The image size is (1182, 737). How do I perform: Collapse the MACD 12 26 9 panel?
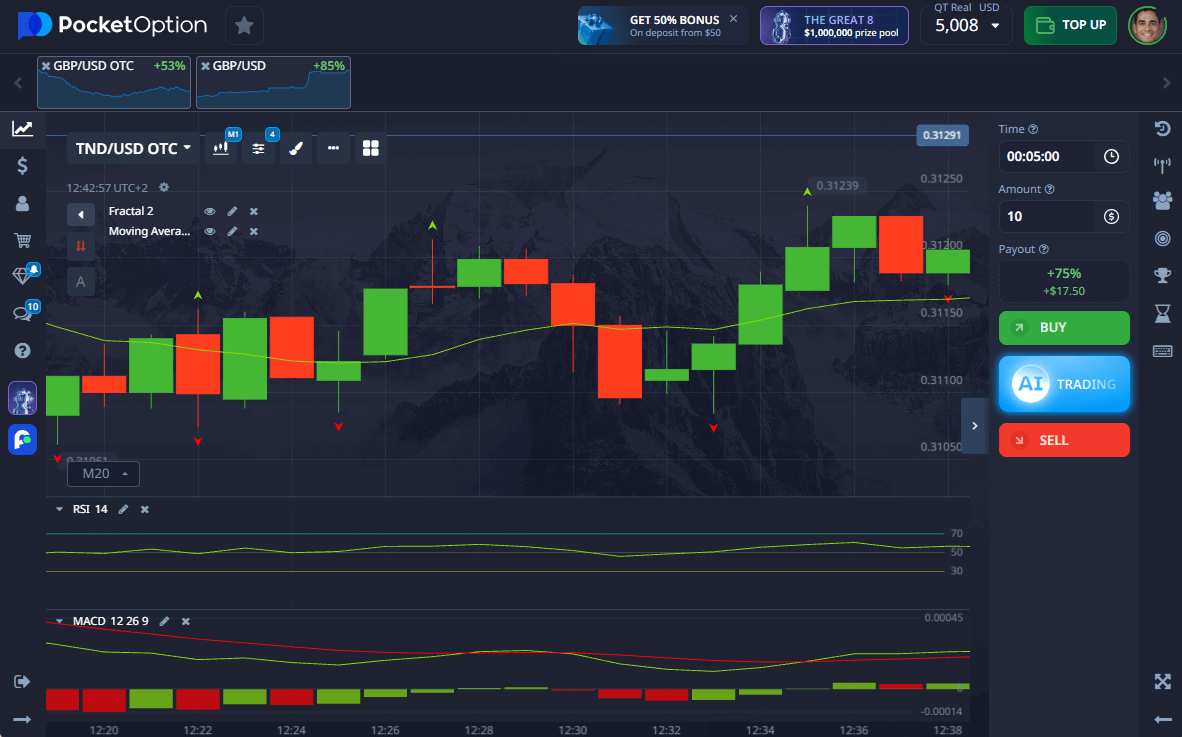(59, 621)
